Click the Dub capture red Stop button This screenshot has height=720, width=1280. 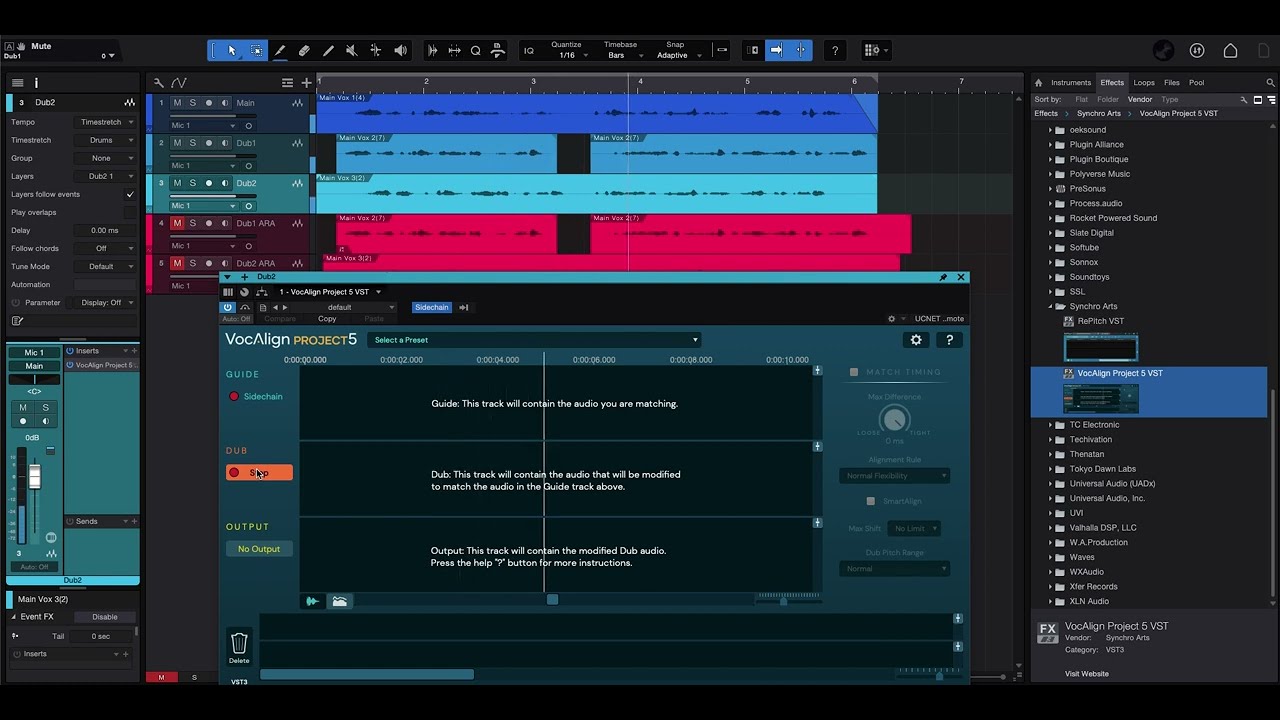pos(259,473)
